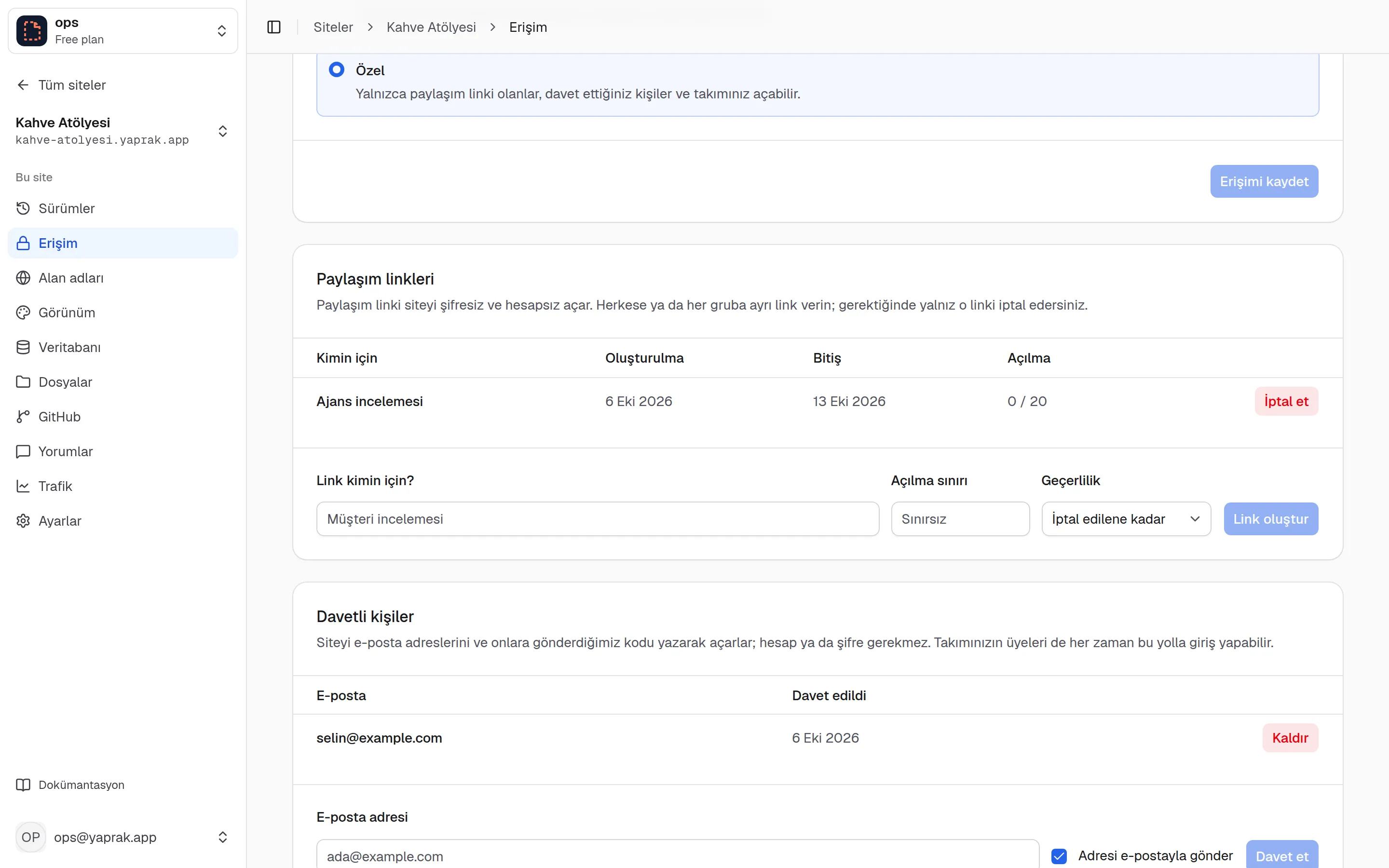
Task: Cancel the Ajans incelemesi link with İptal et
Action: click(x=1286, y=401)
